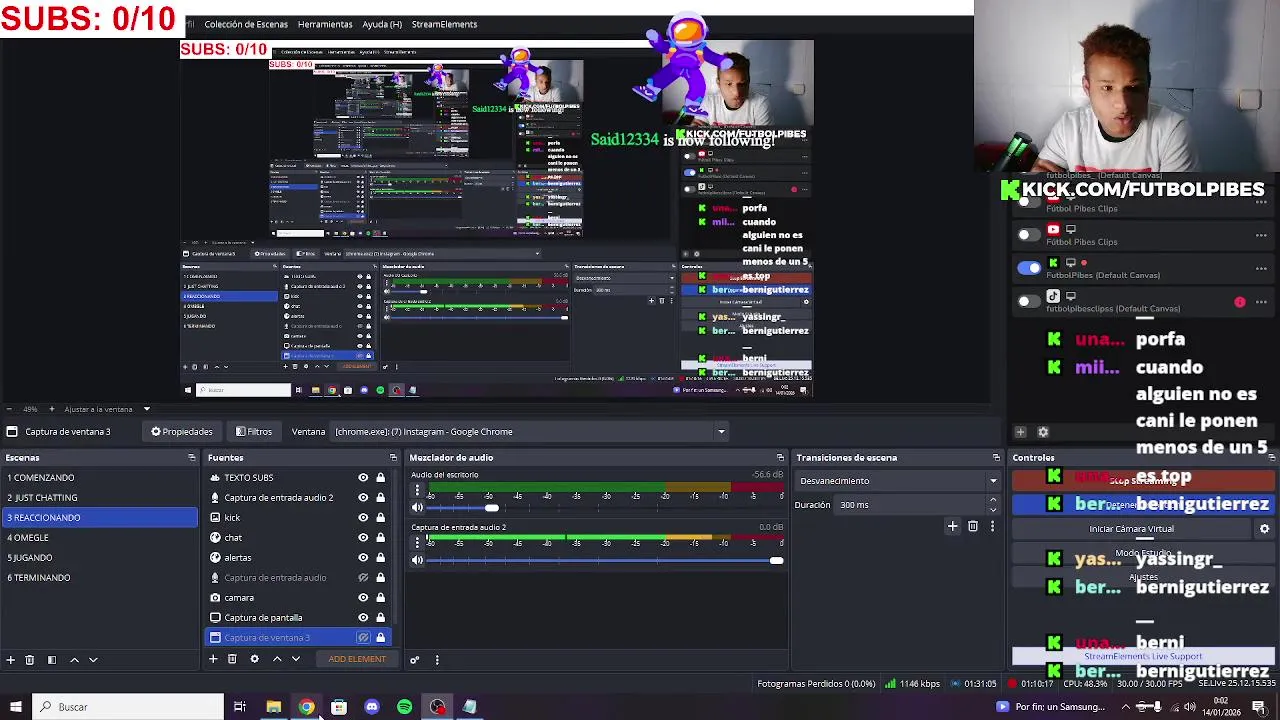Open multistream settings gear icon

(1043, 432)
